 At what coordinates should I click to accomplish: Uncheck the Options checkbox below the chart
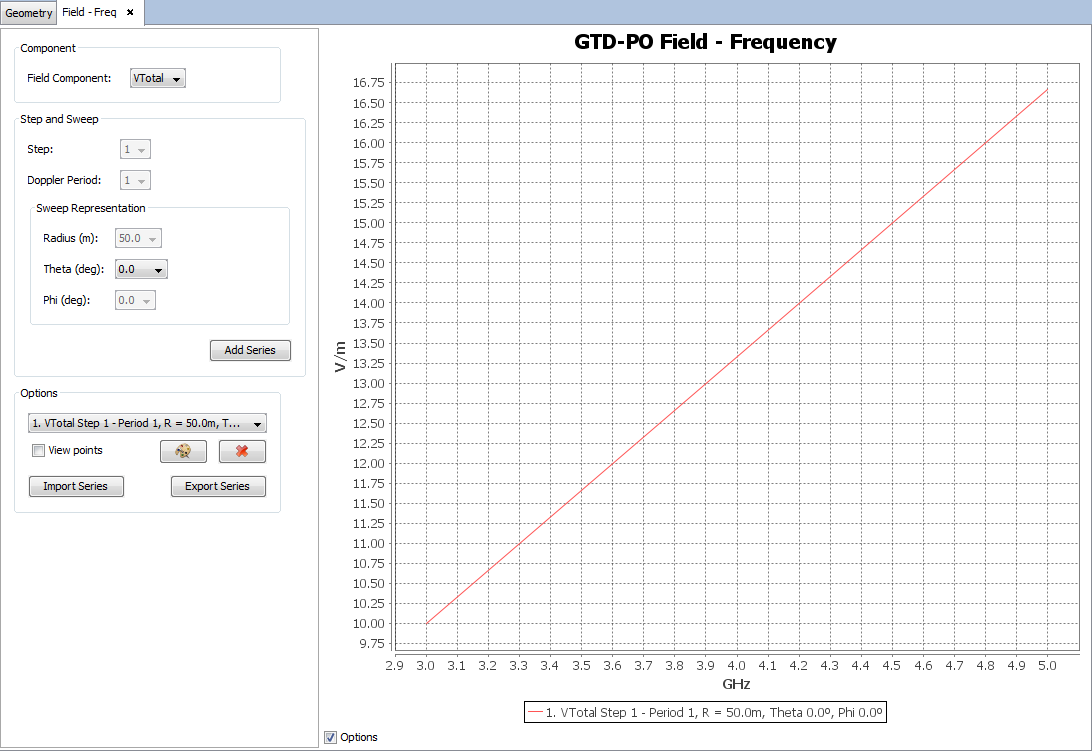(x=331, y=737)
